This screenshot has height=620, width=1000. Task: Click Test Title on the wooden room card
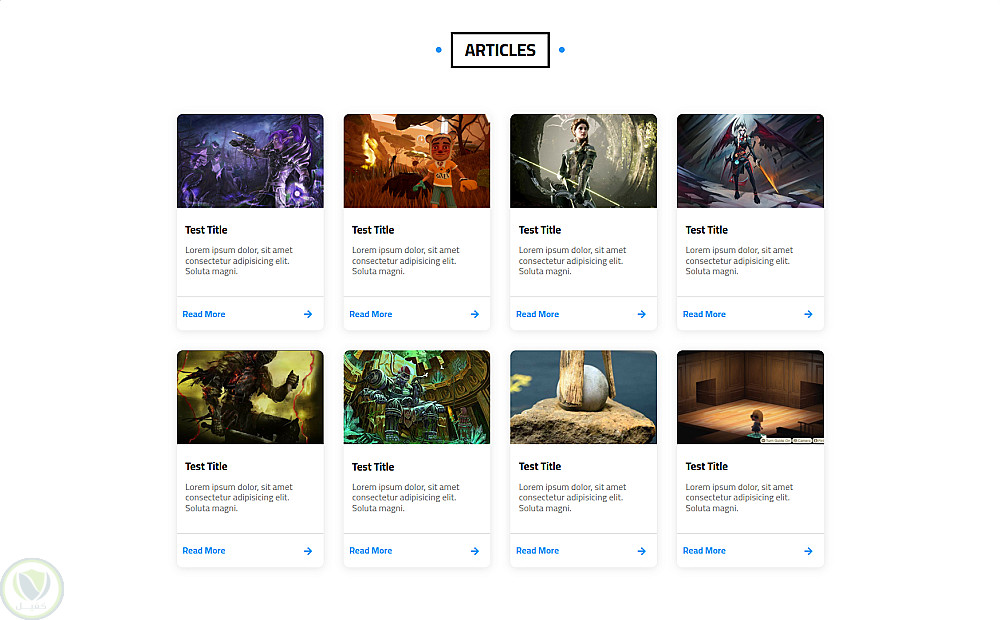707,467
